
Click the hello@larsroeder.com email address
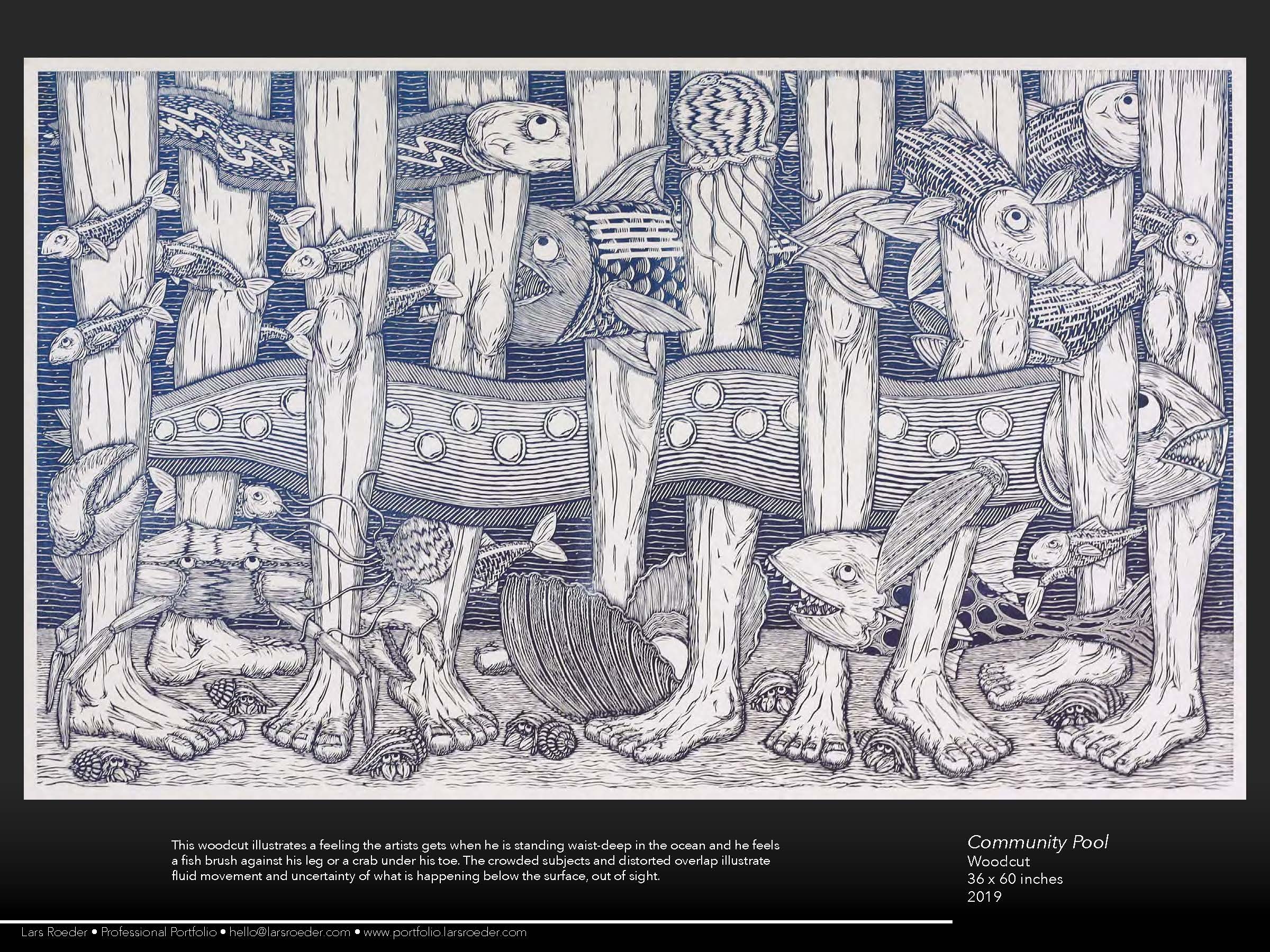tap(289, 932)
